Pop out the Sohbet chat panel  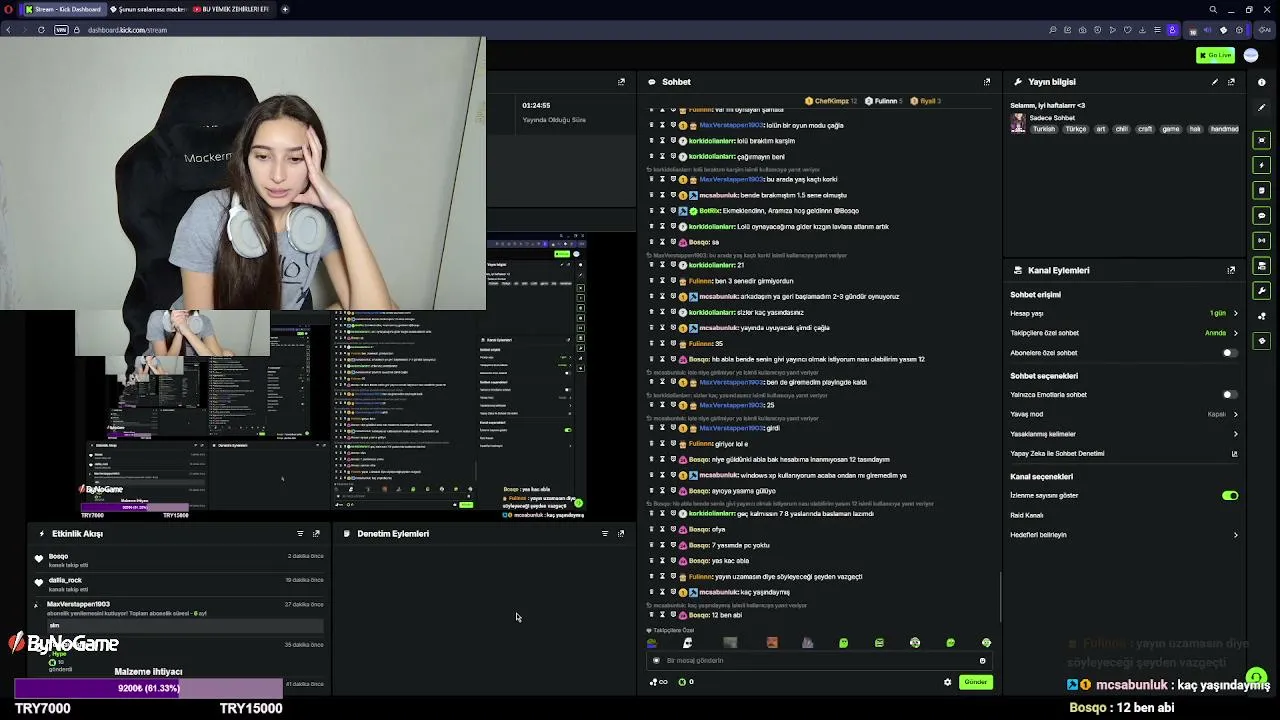point(987,82)
